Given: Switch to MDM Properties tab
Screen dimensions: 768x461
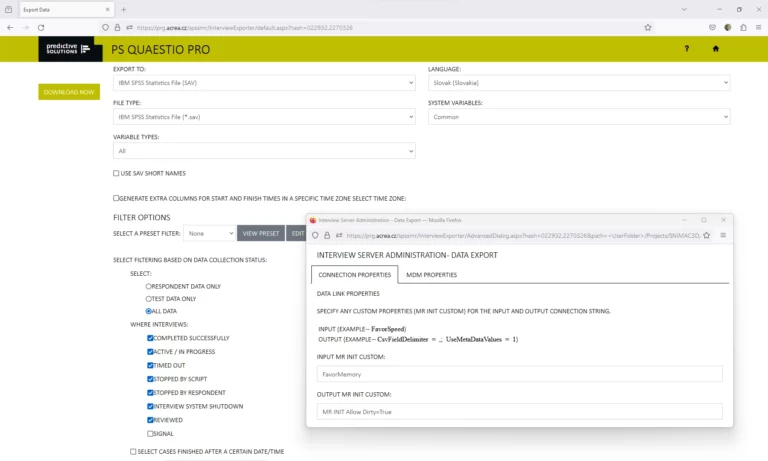Looking at the screenshot, I should point(432,275).
